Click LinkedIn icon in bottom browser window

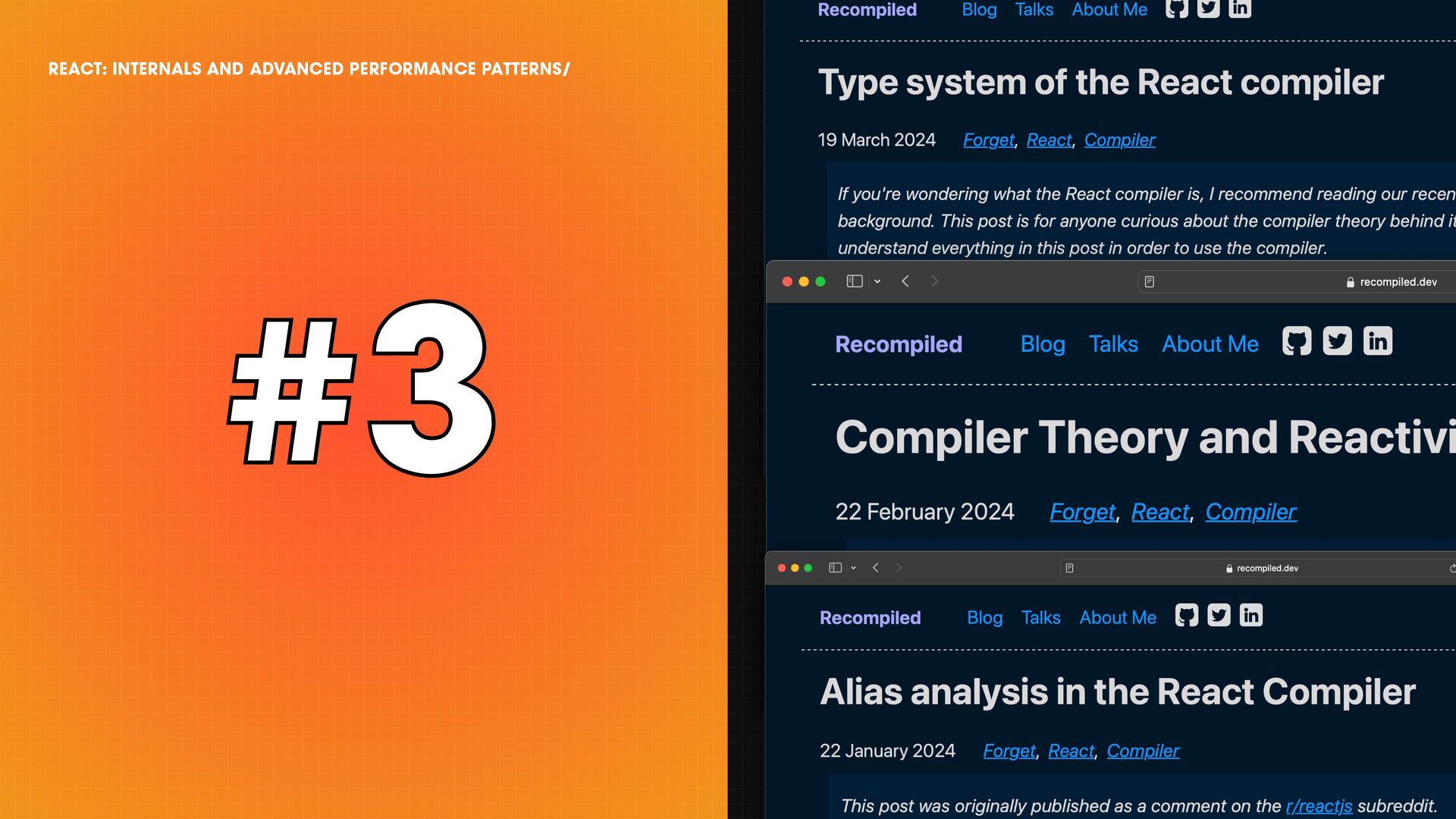(x=1251, y=615)
